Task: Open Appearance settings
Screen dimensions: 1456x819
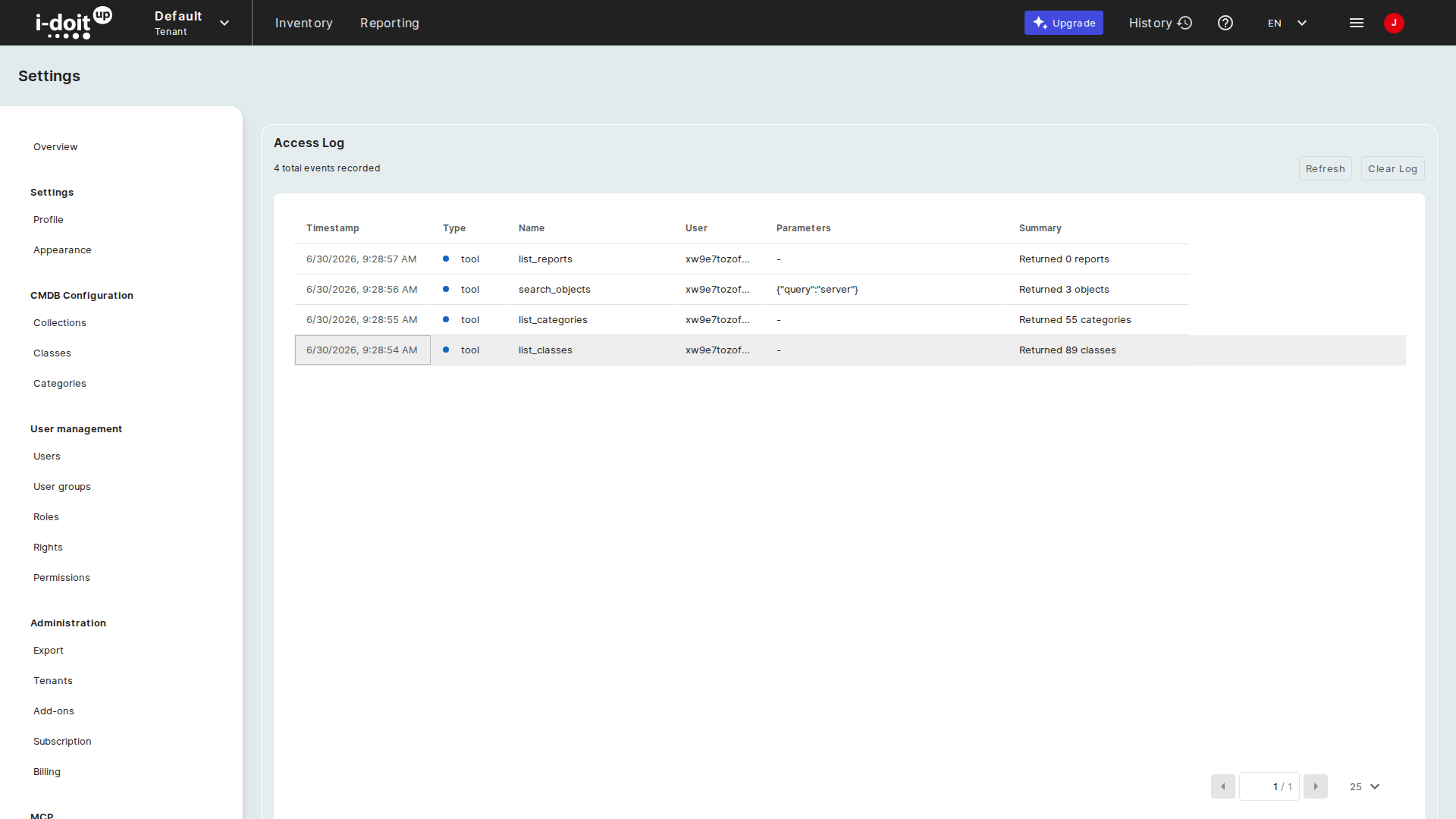Action: pyautogui.click(x=62, y=249)
